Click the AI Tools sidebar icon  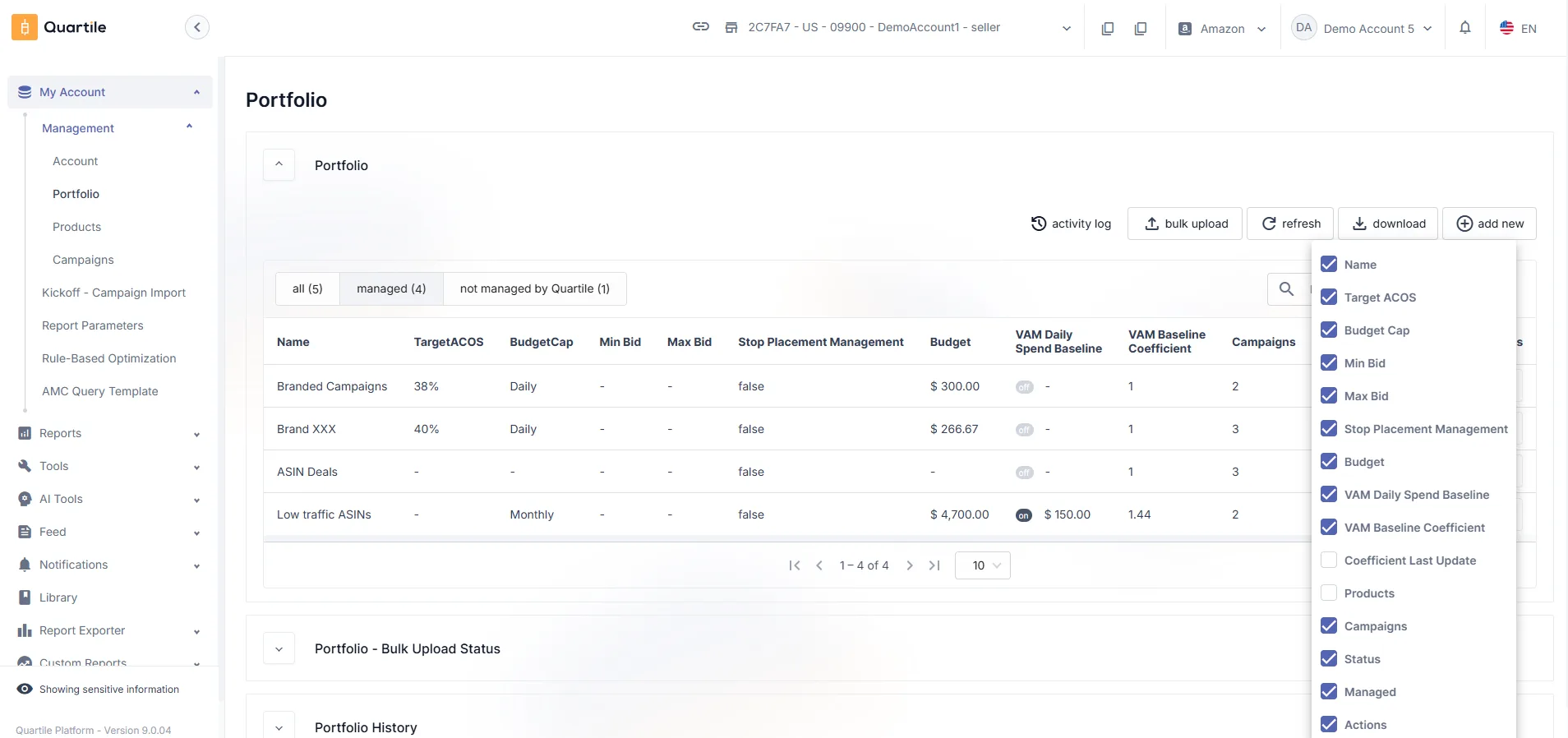(25, 499)
